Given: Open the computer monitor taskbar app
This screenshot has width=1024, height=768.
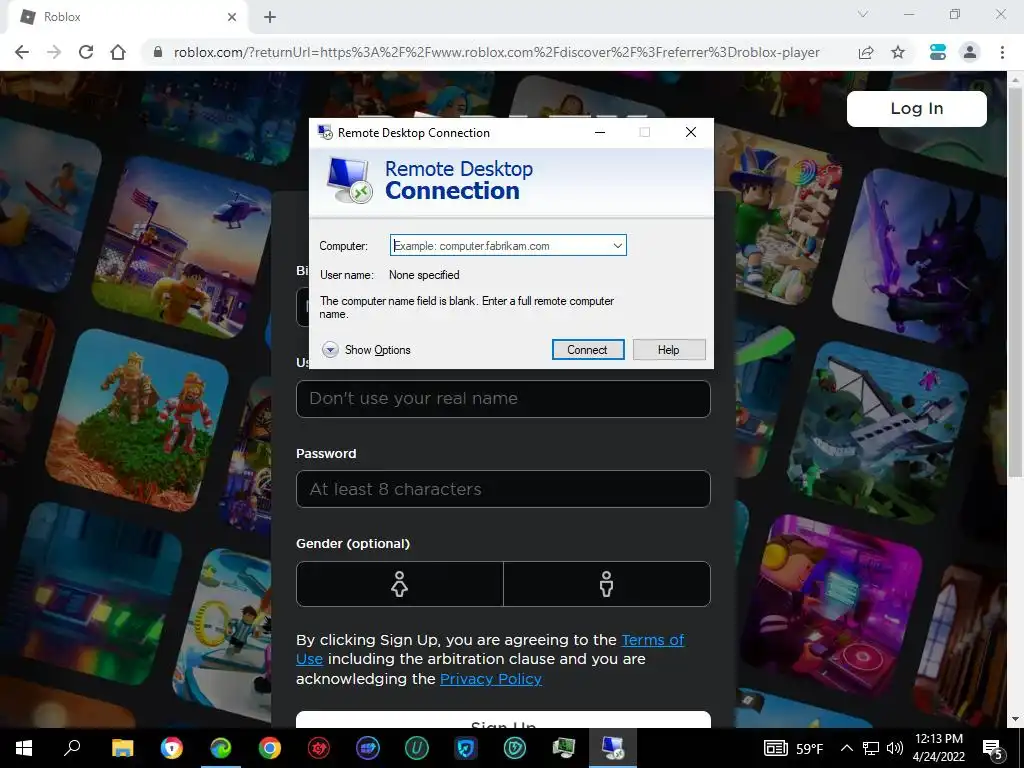Looking at the screenshot, I should [x=564, y=748].
